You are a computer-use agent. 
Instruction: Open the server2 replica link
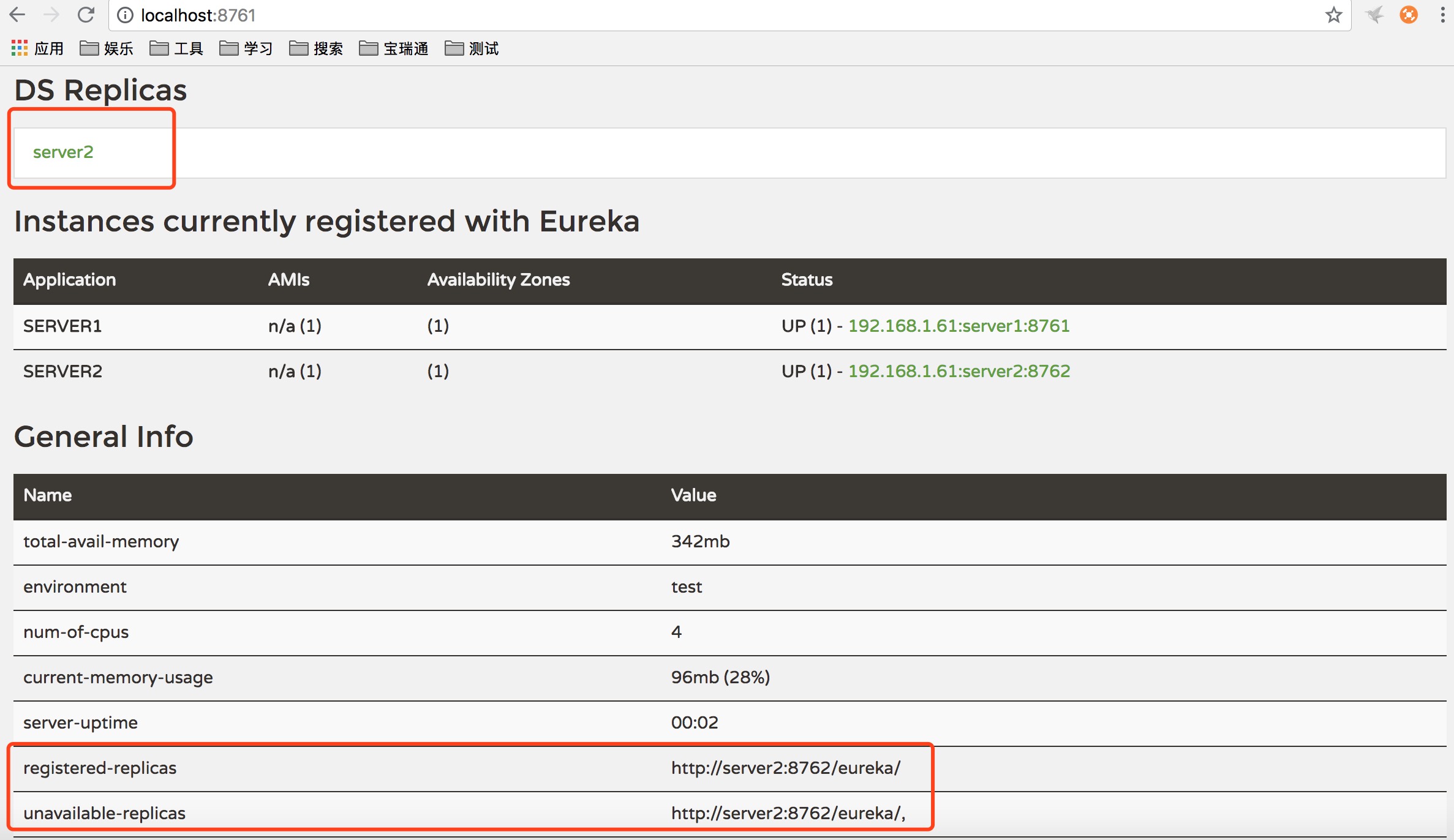coord(64,152)
